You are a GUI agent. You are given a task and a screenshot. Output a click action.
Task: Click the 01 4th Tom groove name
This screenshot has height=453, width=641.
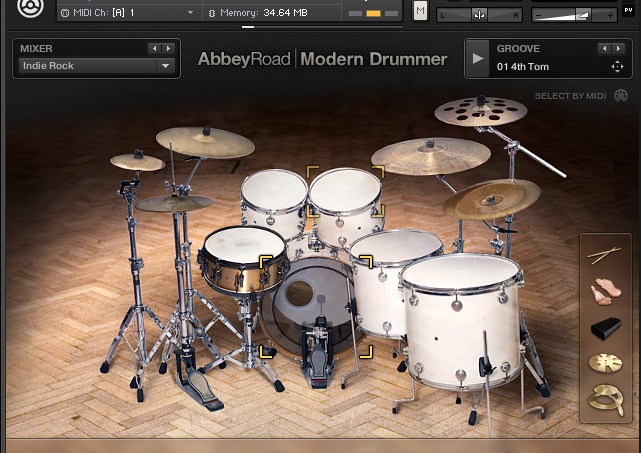[523, 67]
